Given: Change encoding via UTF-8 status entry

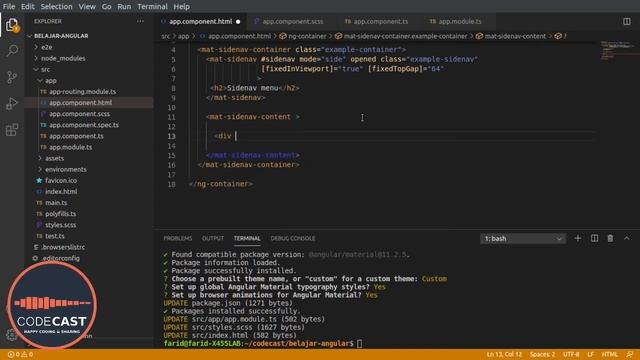Looking at the screenshot, I should pos(571,354).
